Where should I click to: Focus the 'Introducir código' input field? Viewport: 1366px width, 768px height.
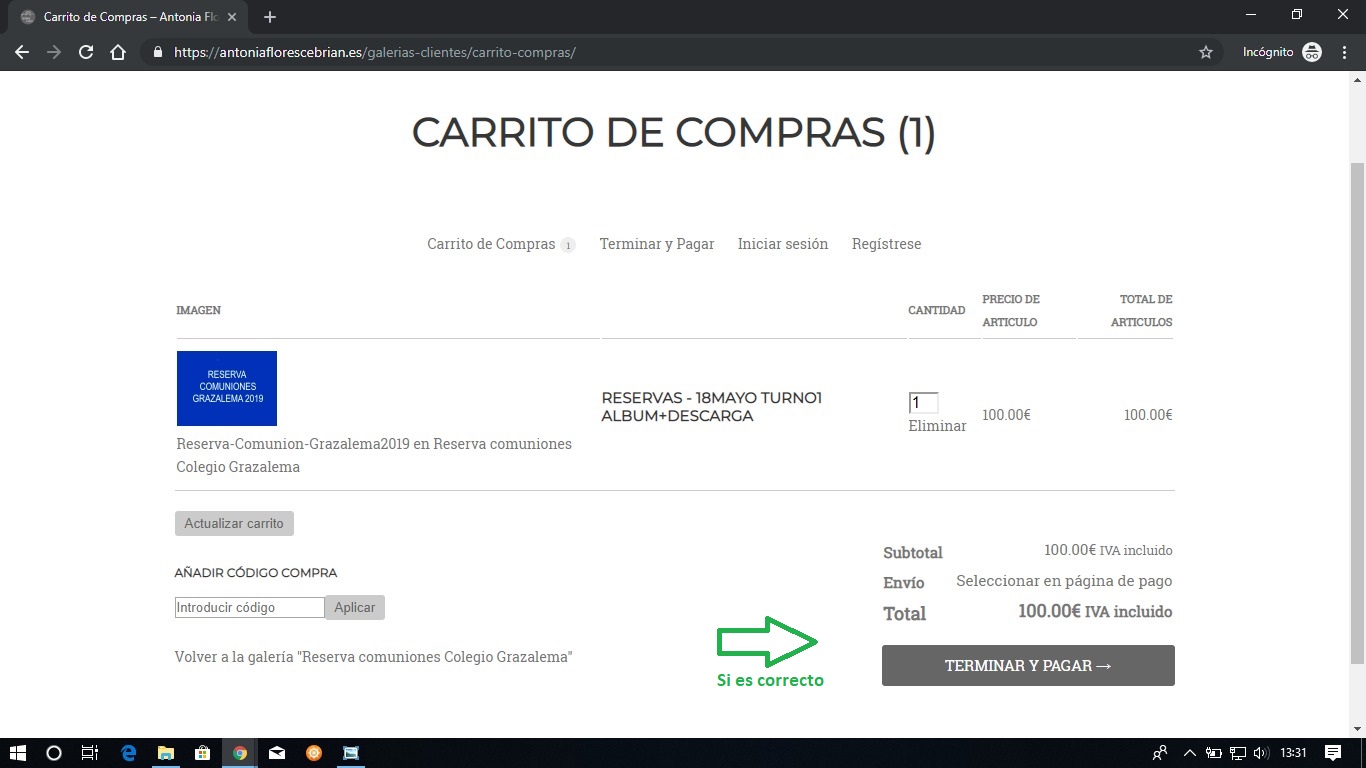point(249,607)
